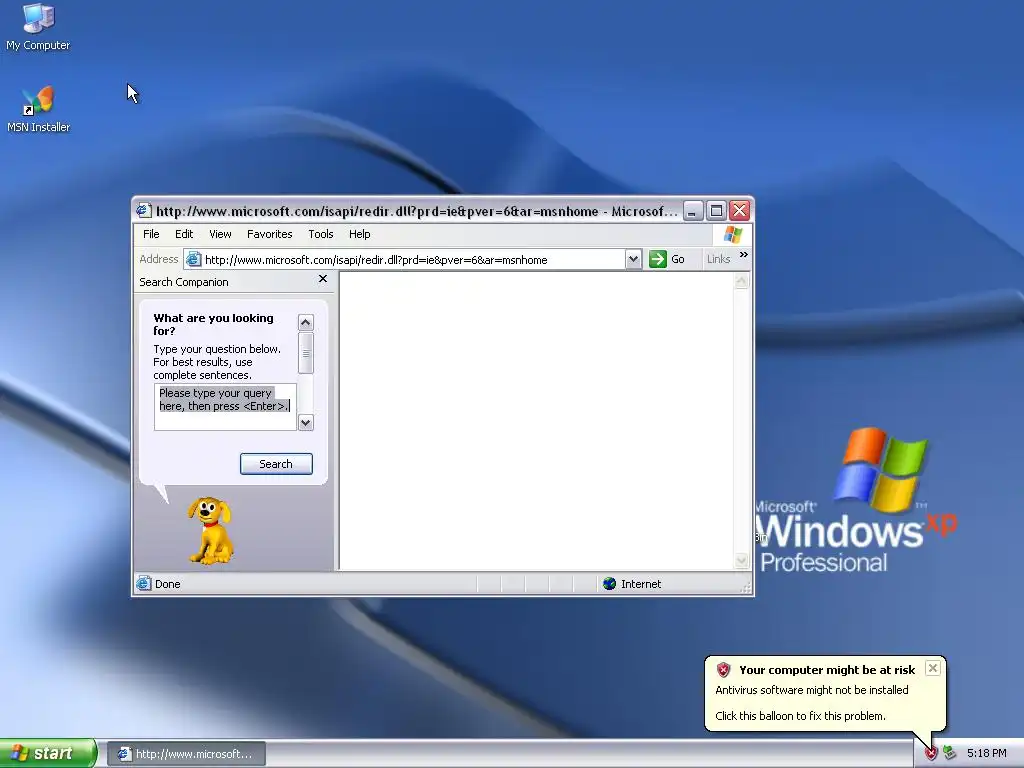Open the Favorites menu
This screenshot has height=768, width=1024.
(270, 234)
